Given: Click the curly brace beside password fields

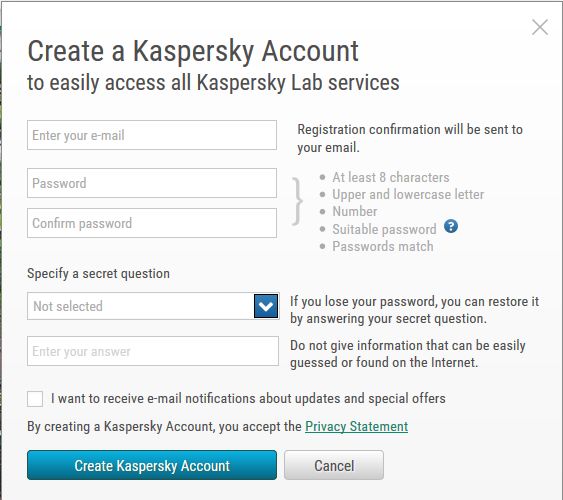Looking at the screenshot, I should 297,201.
